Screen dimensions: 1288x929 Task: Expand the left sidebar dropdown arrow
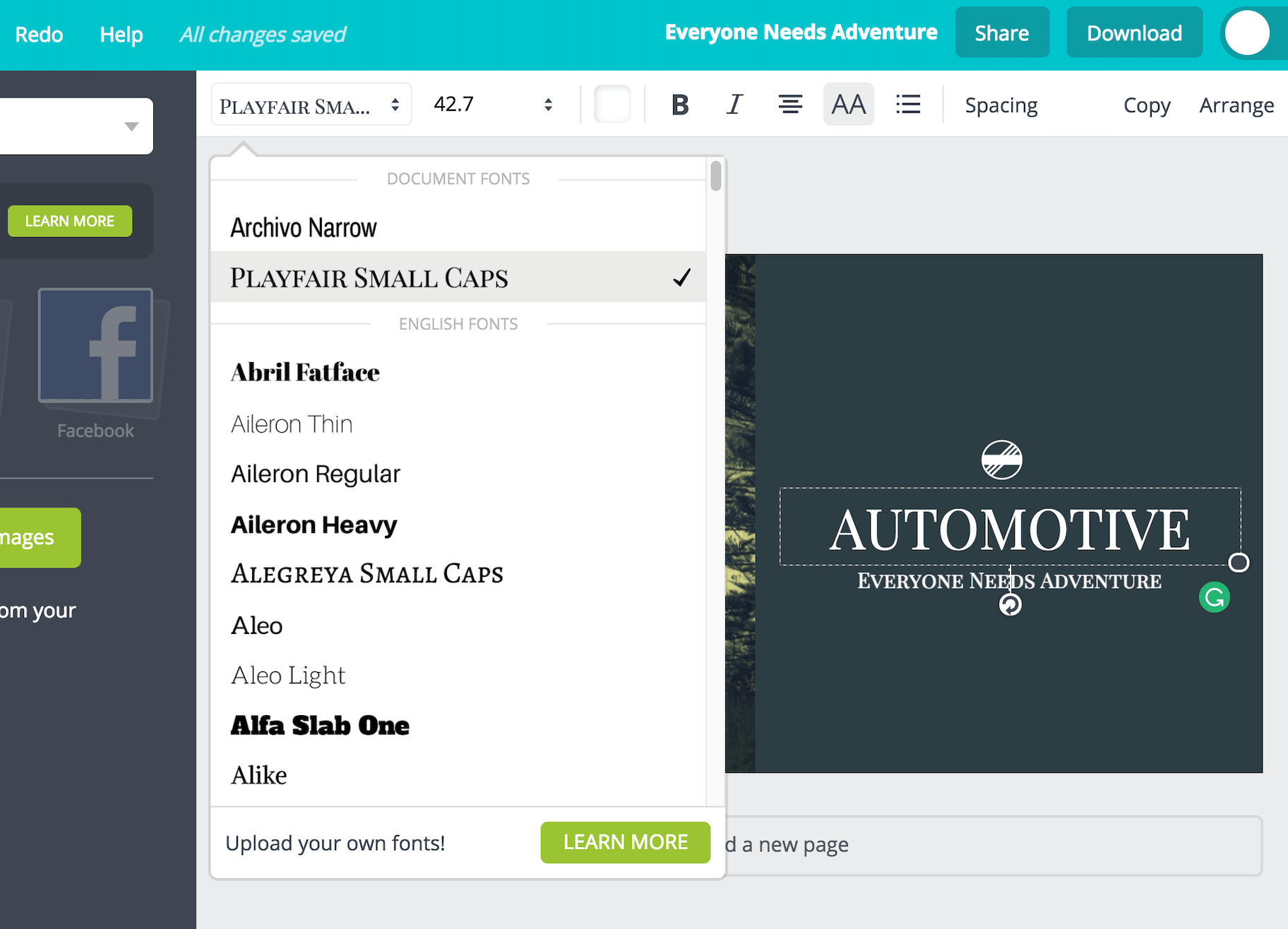131,126
